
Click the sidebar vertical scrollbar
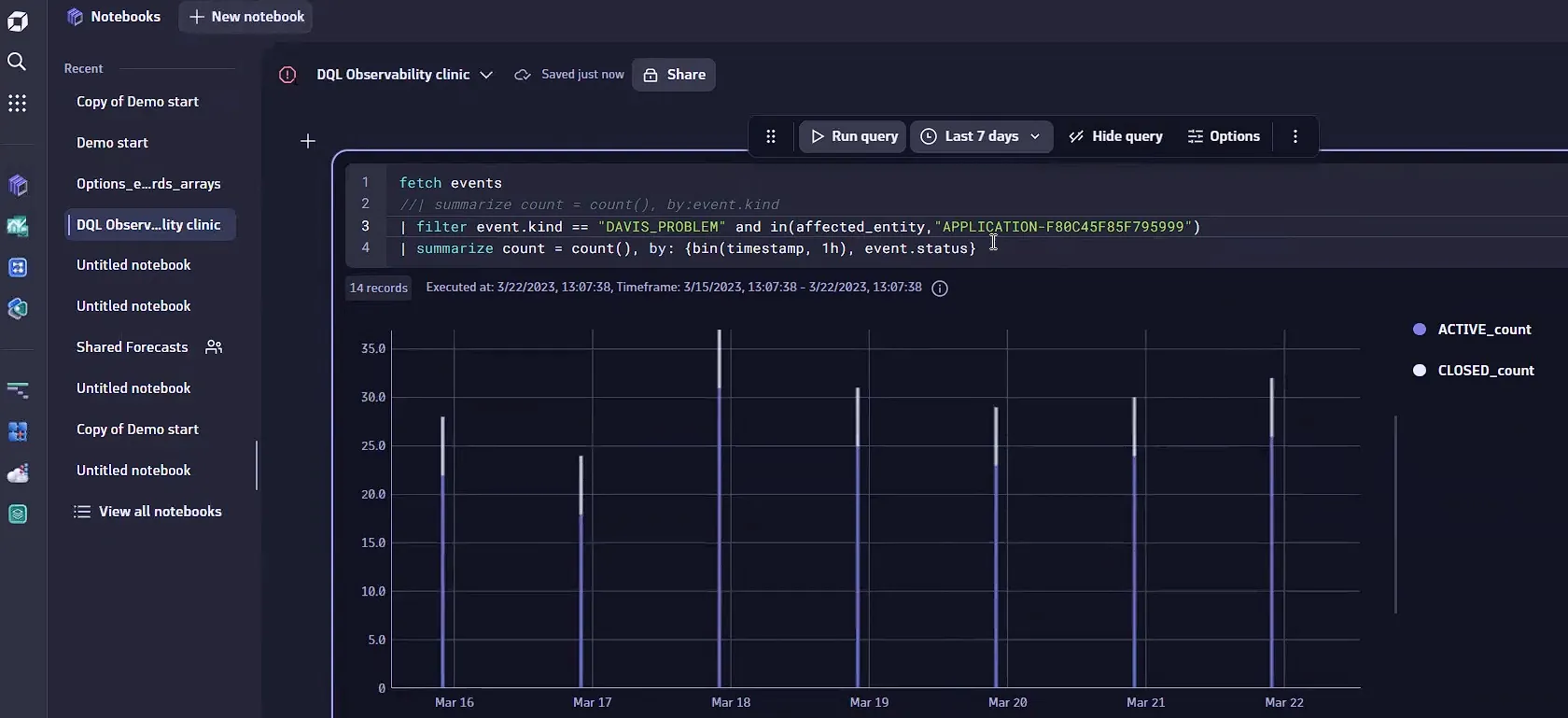tap(257, 465)
